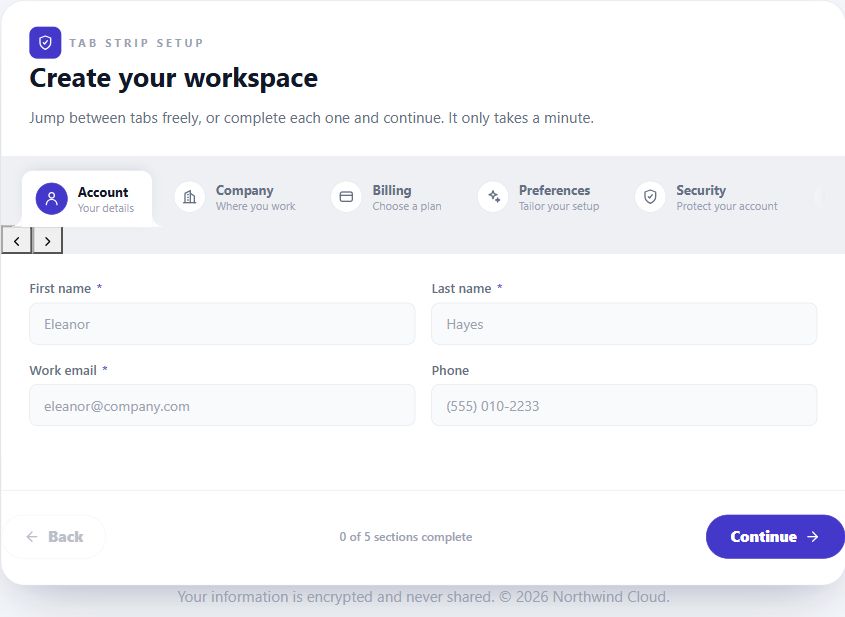Click the 'Last name' label
Viewport: 845px width, 617px height.
pos(461,289)
